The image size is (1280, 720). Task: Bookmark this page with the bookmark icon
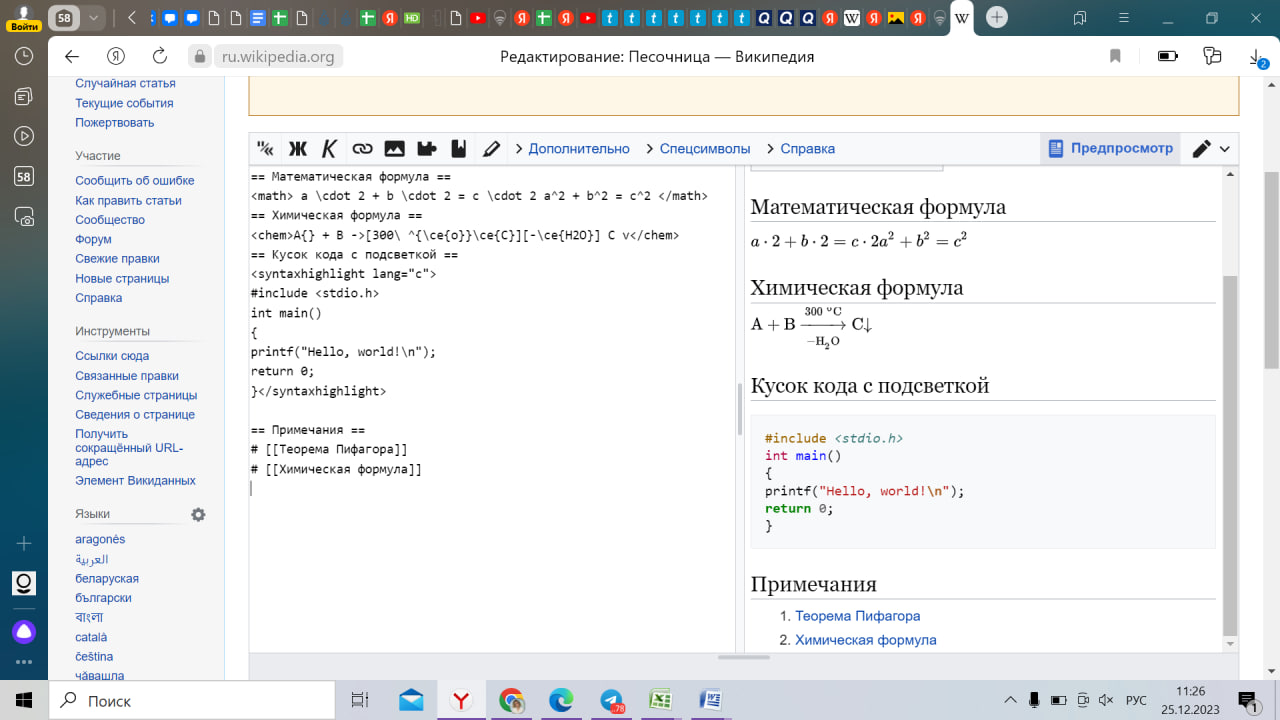click(x=1115, y=56)
